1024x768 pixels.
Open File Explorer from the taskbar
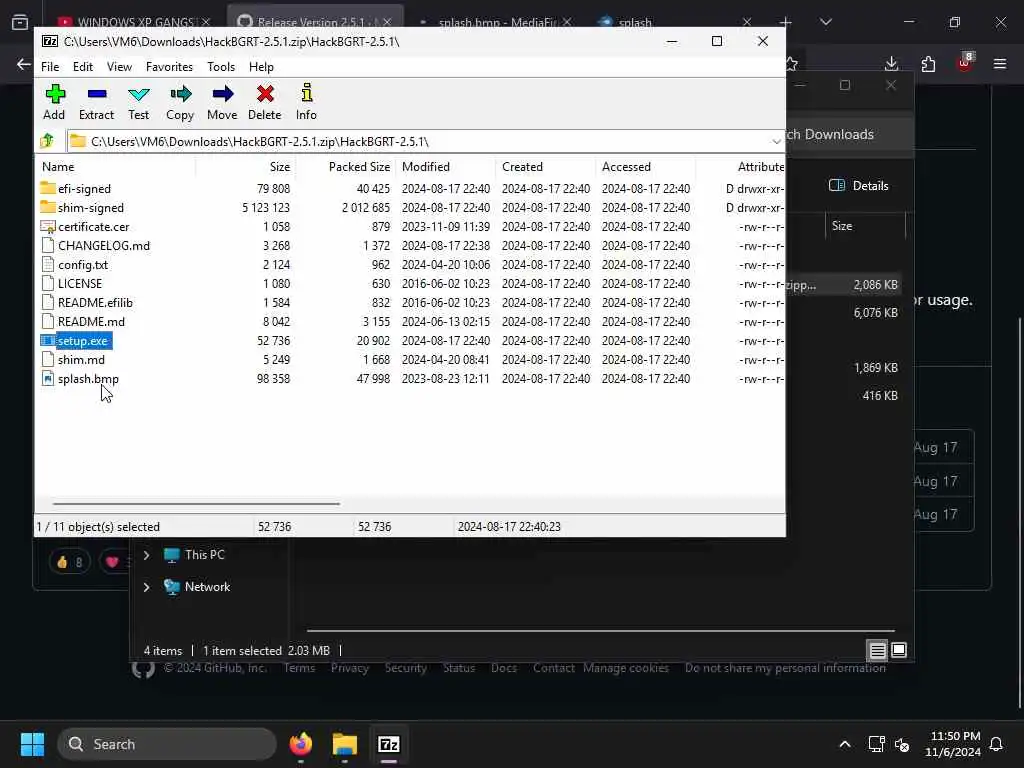click(345, 744)
